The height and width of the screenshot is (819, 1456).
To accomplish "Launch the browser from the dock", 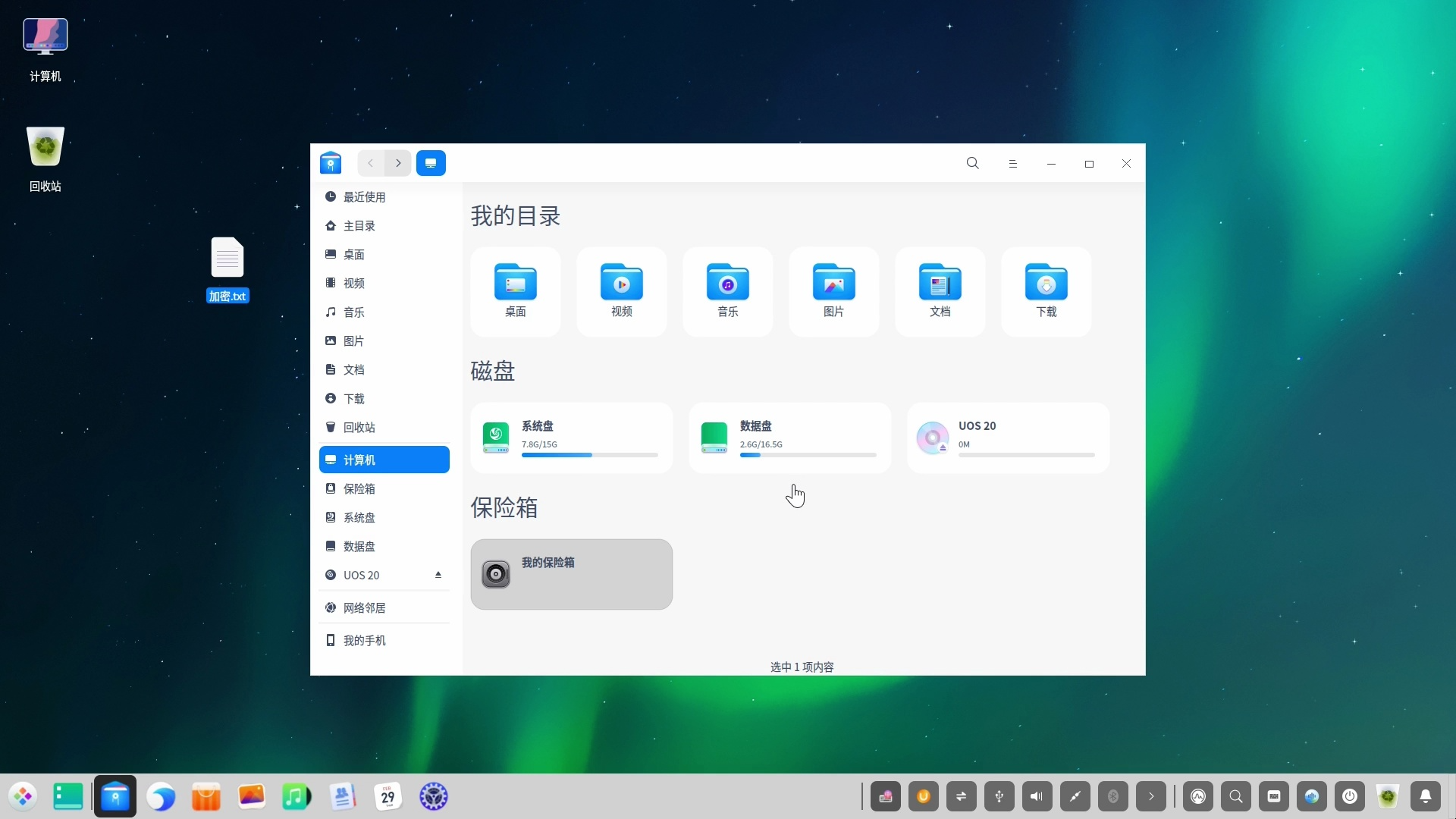I will click(x=161, y=797).
